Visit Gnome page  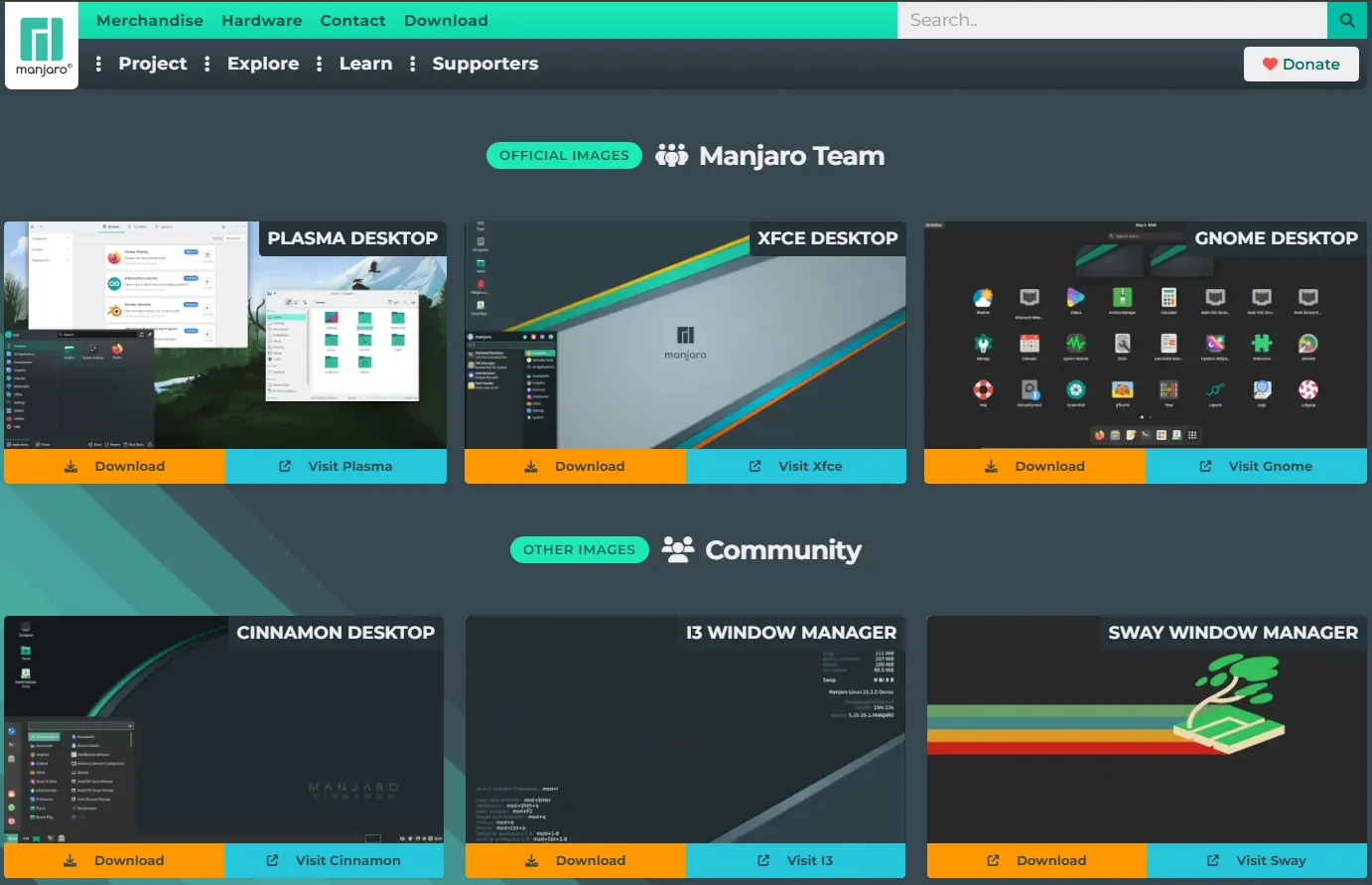1256,466
